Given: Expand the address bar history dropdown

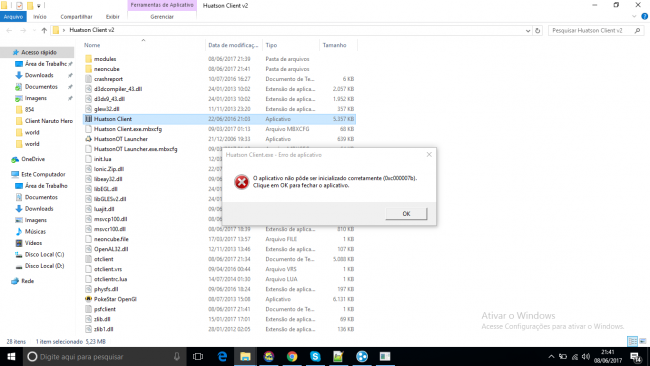Looking at the screenshot, I should click(528, 30).
